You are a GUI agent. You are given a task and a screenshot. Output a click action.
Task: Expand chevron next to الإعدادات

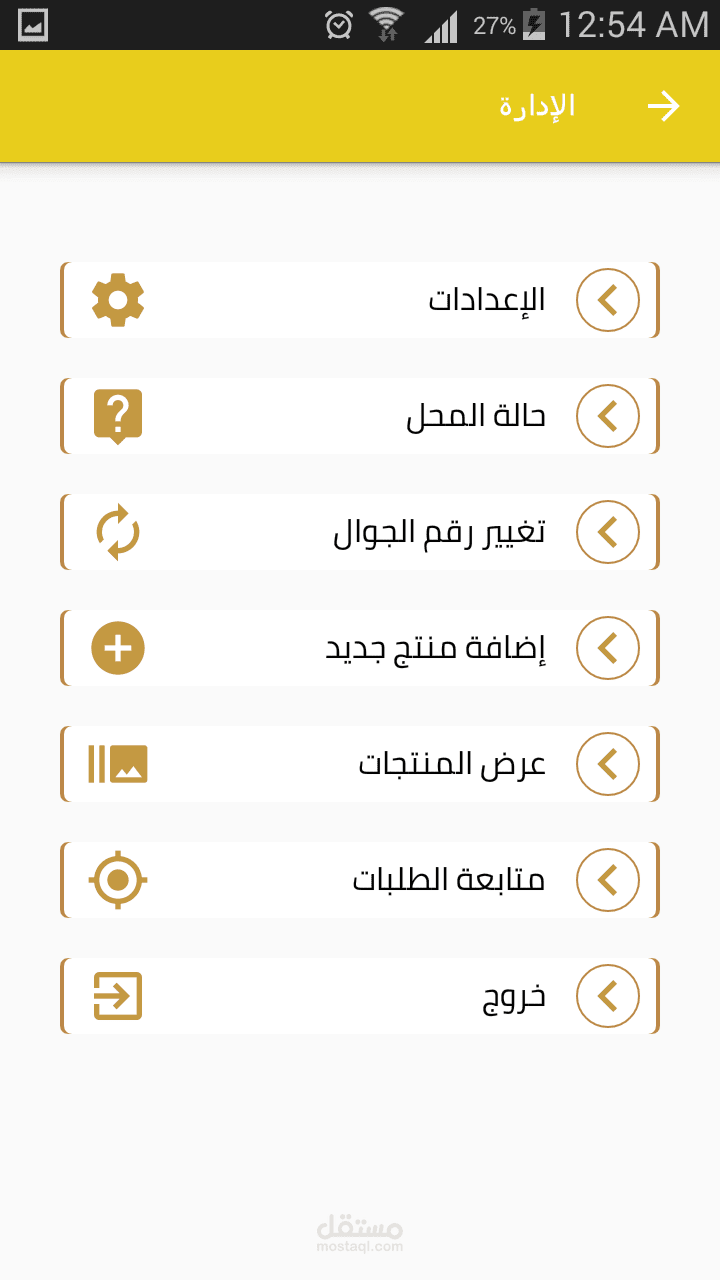click(x=608, y=299)
